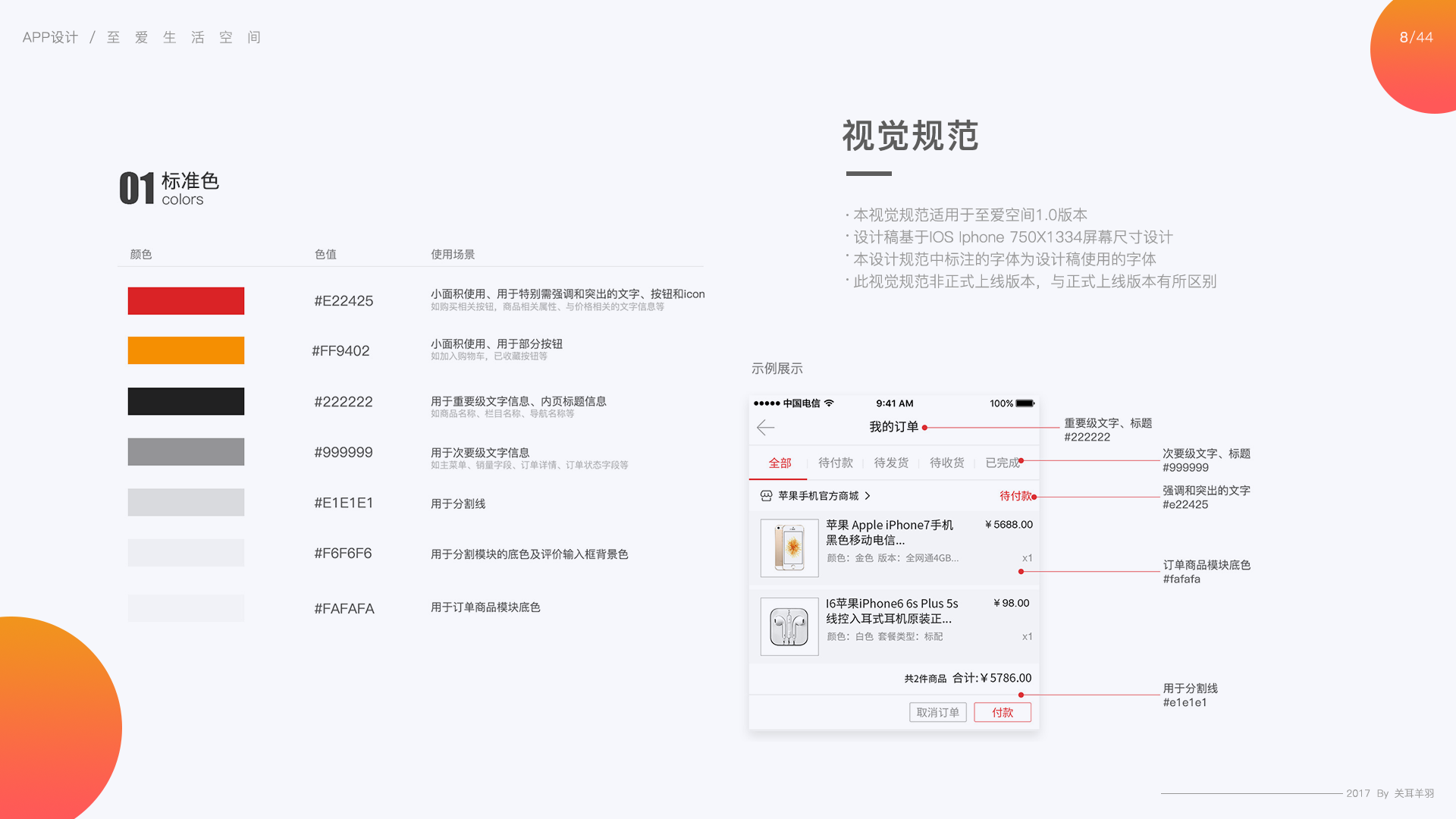1456x819 pixels.
Task: Click the color value text #FF9402
Action: 340,351
